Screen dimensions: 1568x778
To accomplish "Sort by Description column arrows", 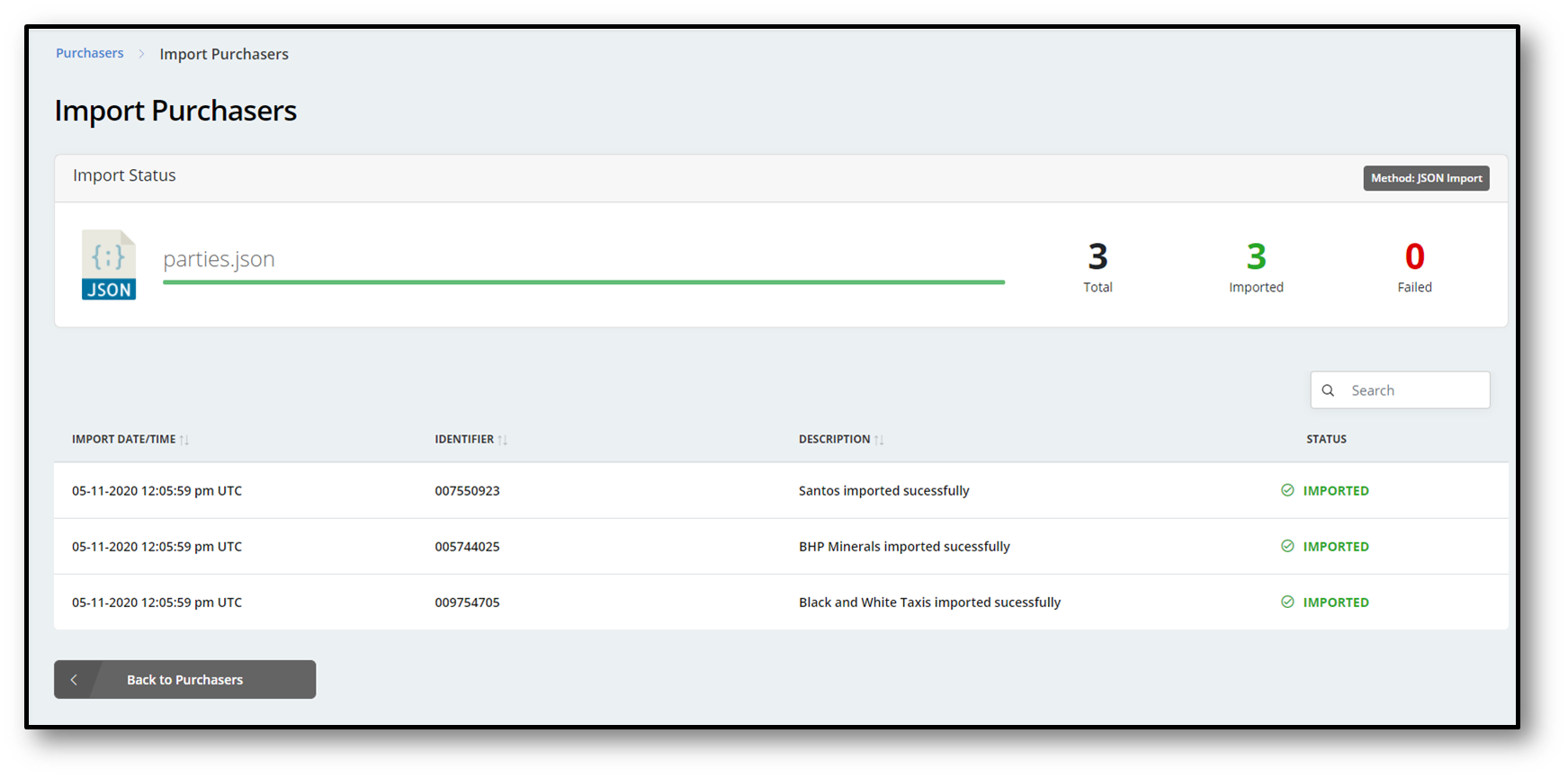I will tap(879, 440).
